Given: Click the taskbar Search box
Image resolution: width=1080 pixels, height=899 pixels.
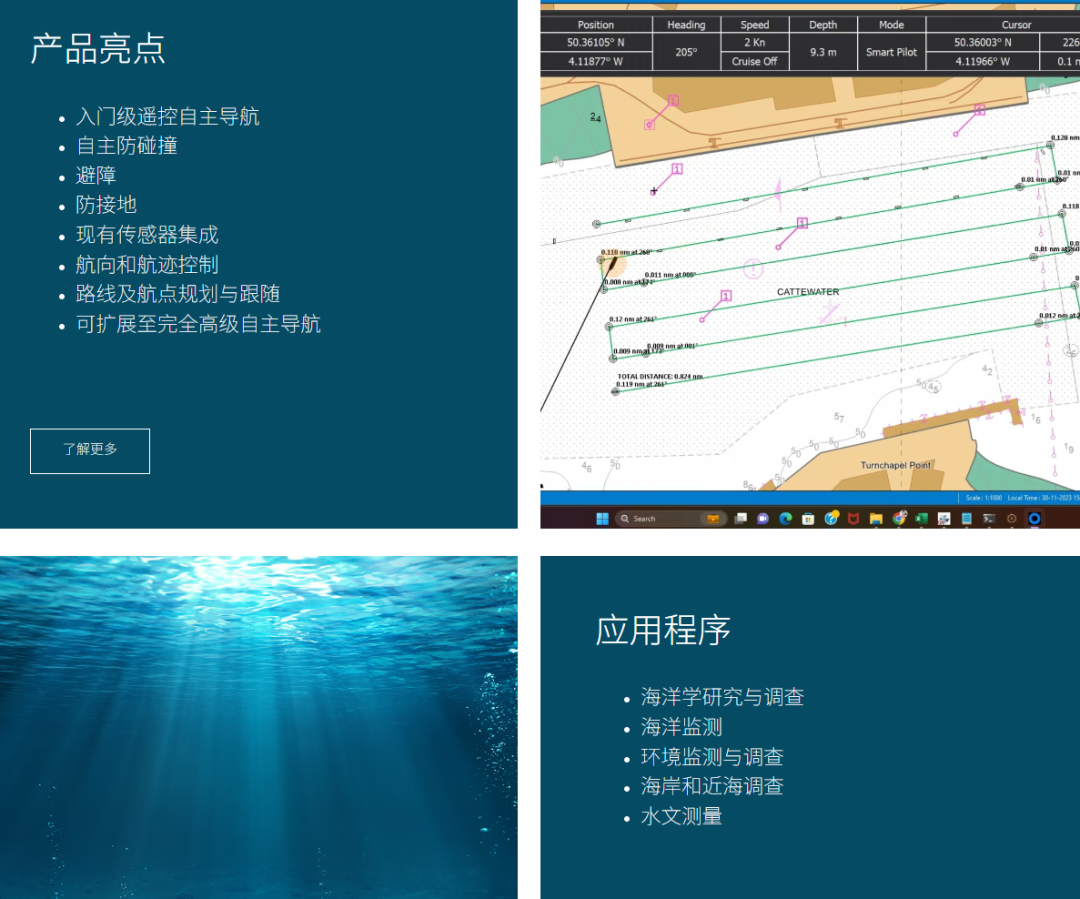Looking at the screenshot, I should coord(671,519).
